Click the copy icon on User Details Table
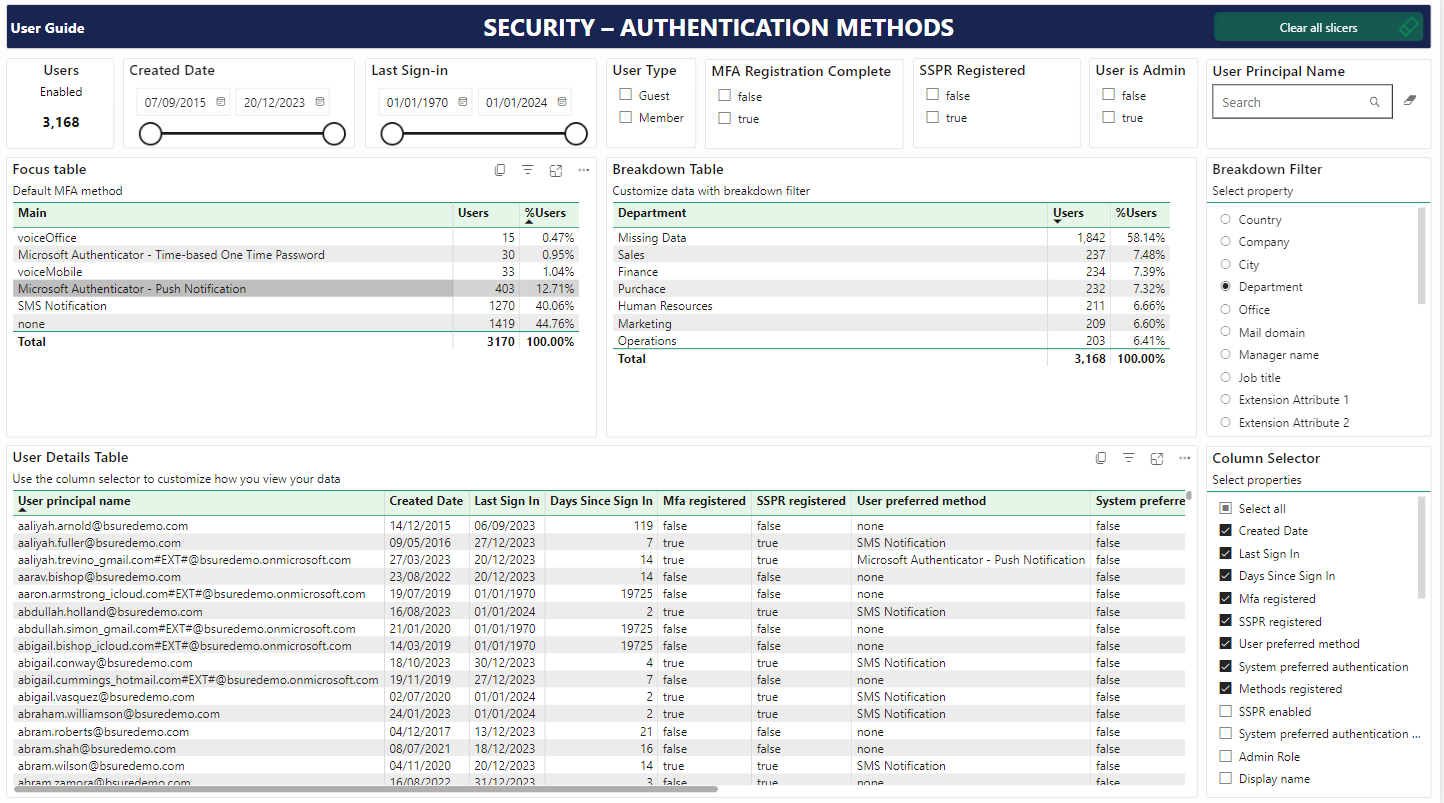Image resolution: width=1444 pixels, height=803 pixels. click(x=1101, y=458)
